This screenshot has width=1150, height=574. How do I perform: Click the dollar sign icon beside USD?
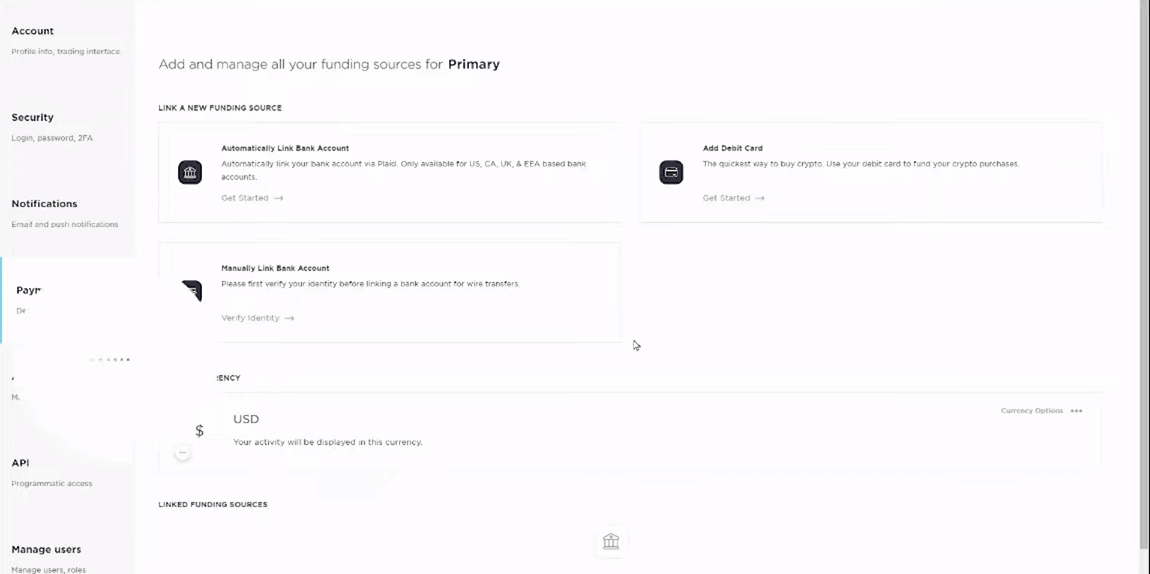click(199, 431)
